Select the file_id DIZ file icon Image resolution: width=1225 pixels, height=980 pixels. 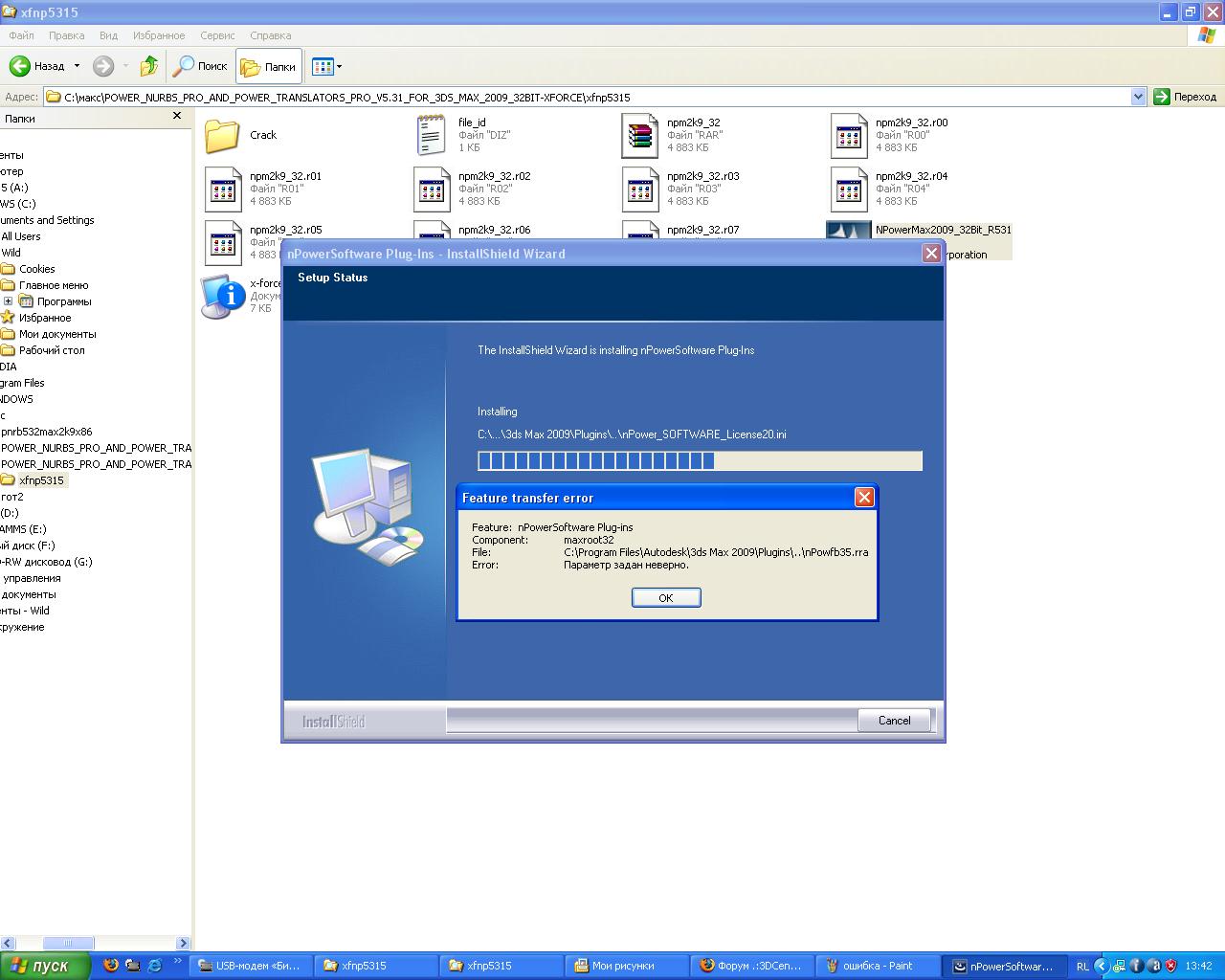coord(431,136)
